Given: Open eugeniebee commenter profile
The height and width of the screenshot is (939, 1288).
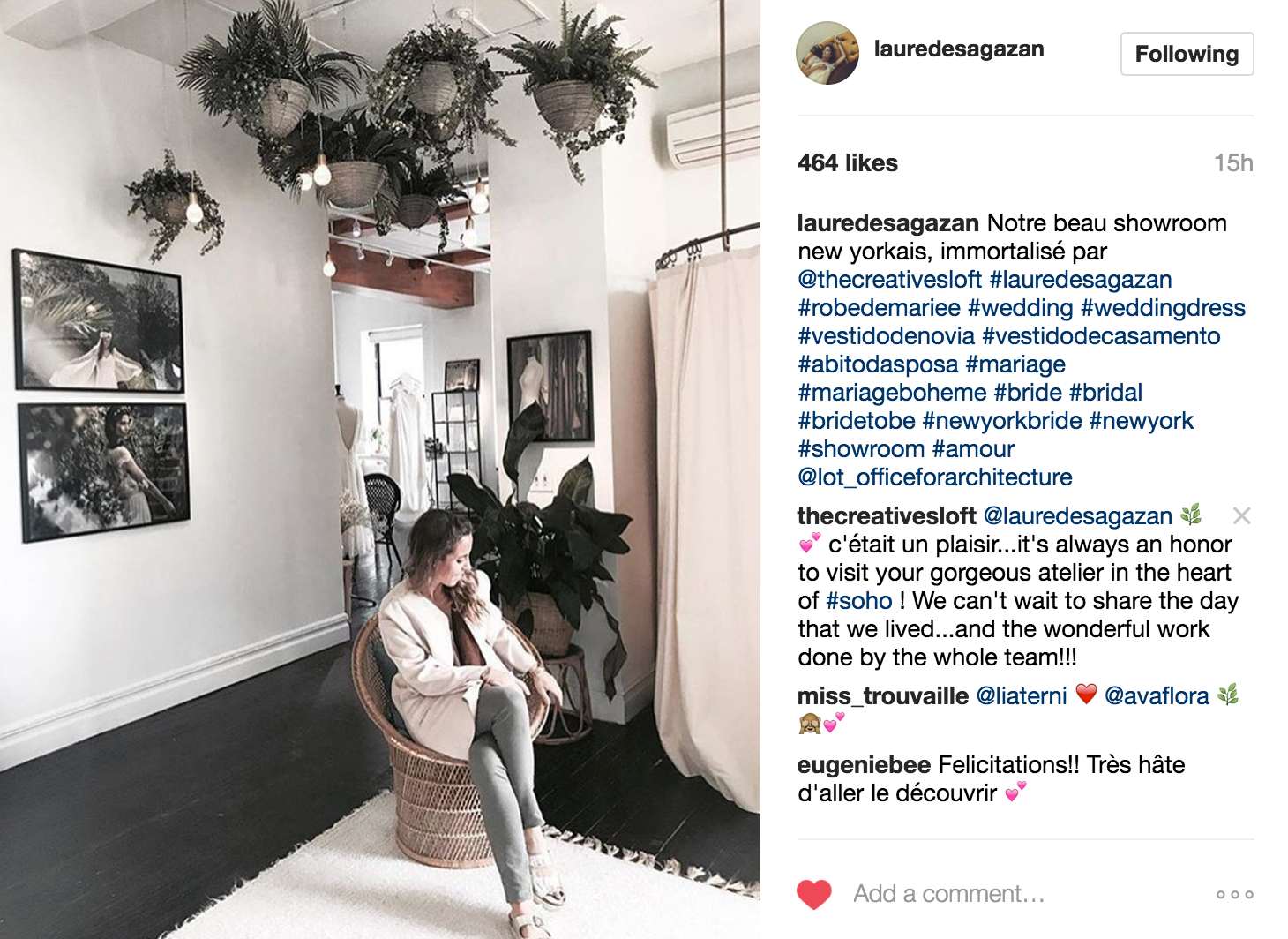Looking at the screenshot, I should coord(864,765).
